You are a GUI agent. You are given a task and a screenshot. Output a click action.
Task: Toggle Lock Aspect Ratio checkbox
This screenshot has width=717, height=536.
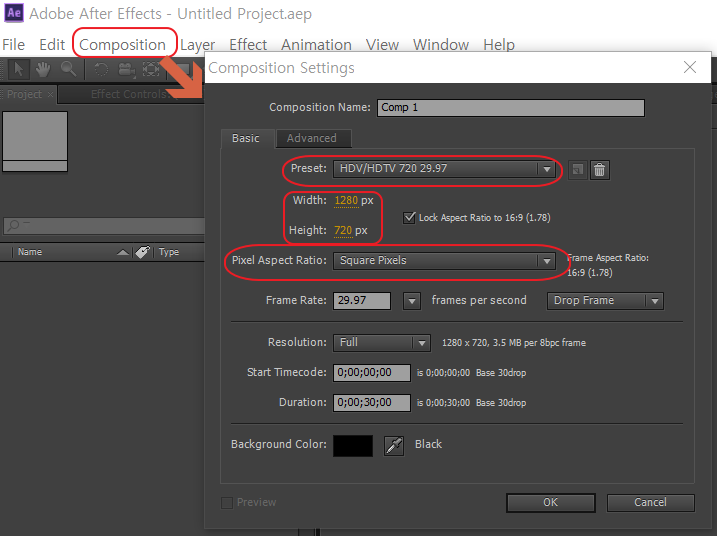click(409, 218)
